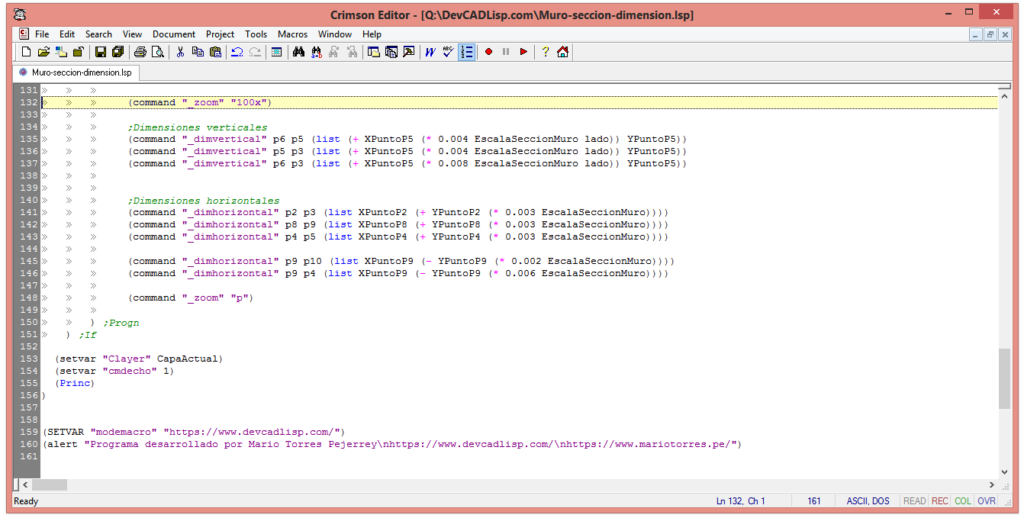Cut the selection with the scissors icon
1024x518 pixels.
point(181,52)
